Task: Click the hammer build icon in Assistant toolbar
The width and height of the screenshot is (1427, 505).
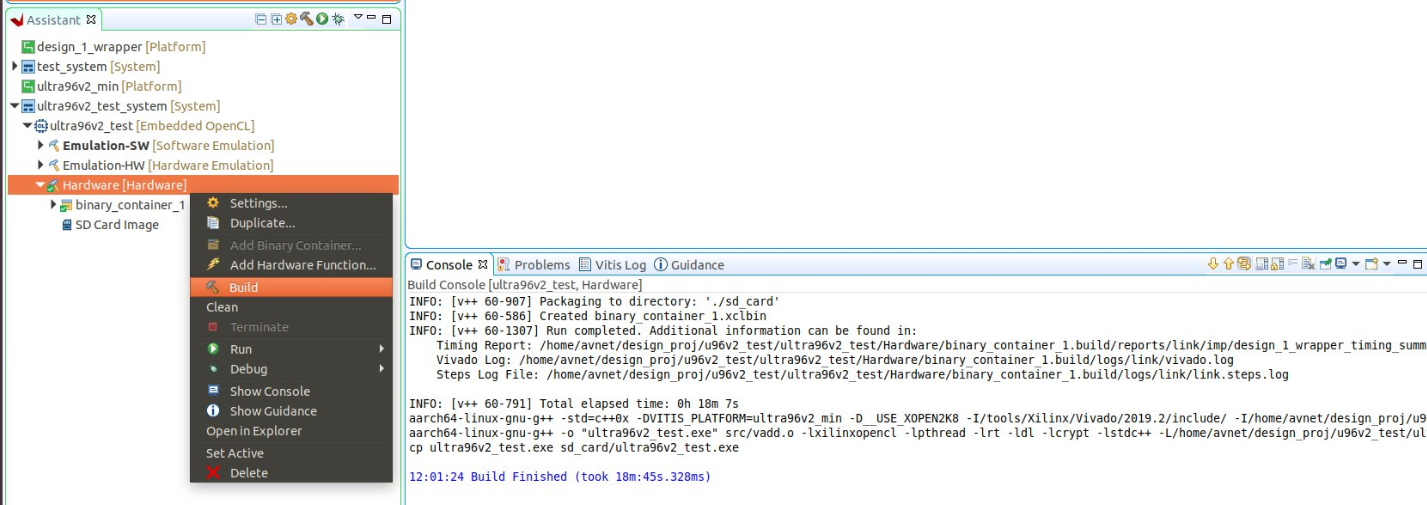Action: click(x=306, y=19)
